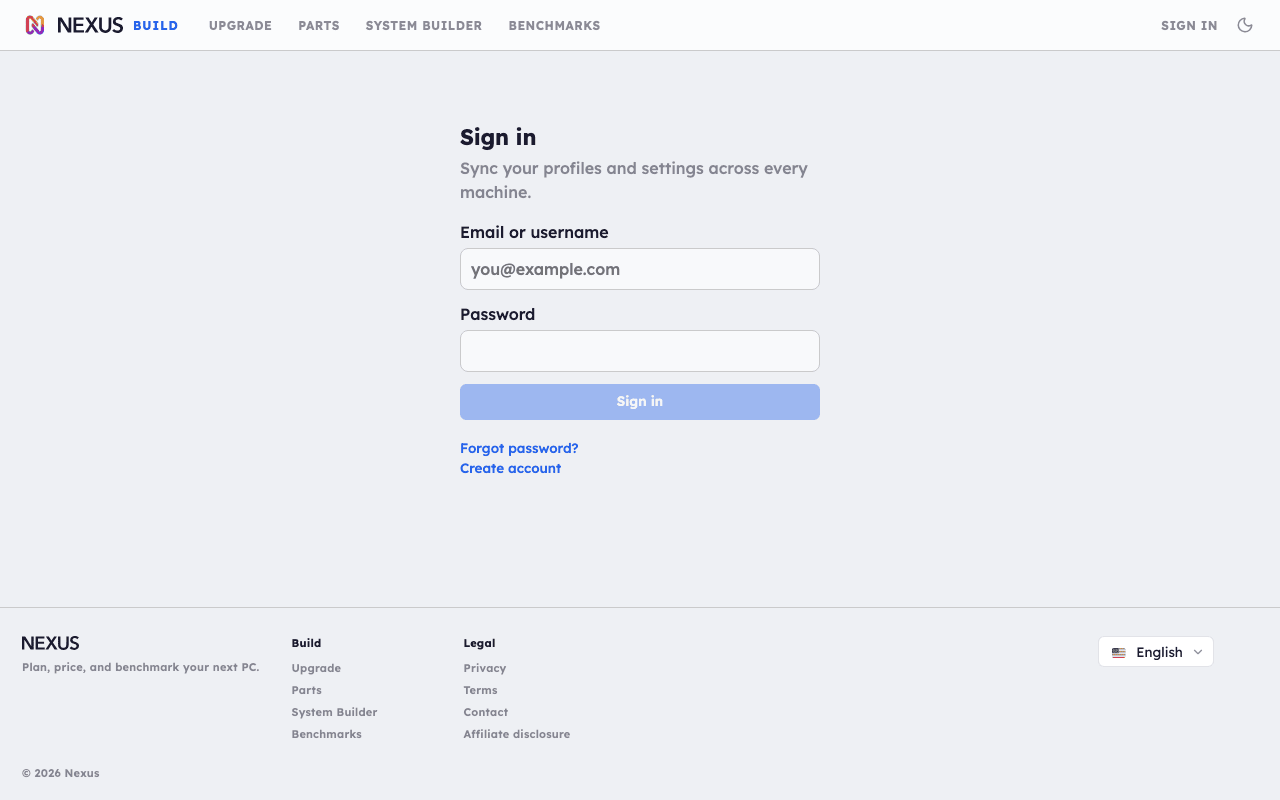Follow the Create account link

point(510,468)
